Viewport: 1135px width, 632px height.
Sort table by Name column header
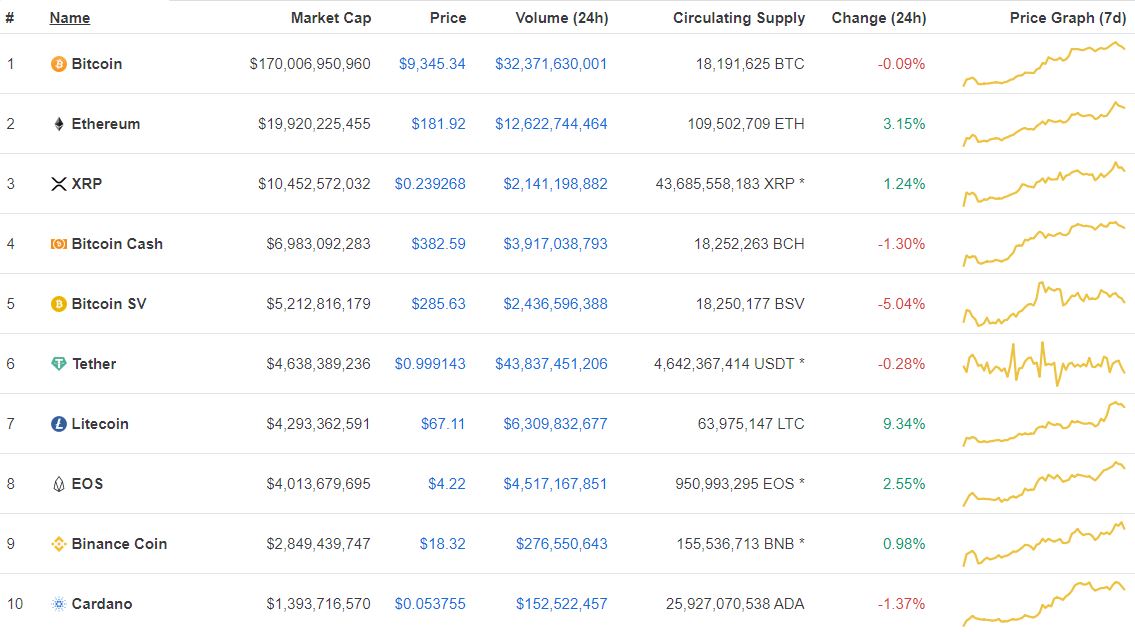coord(69,18)
